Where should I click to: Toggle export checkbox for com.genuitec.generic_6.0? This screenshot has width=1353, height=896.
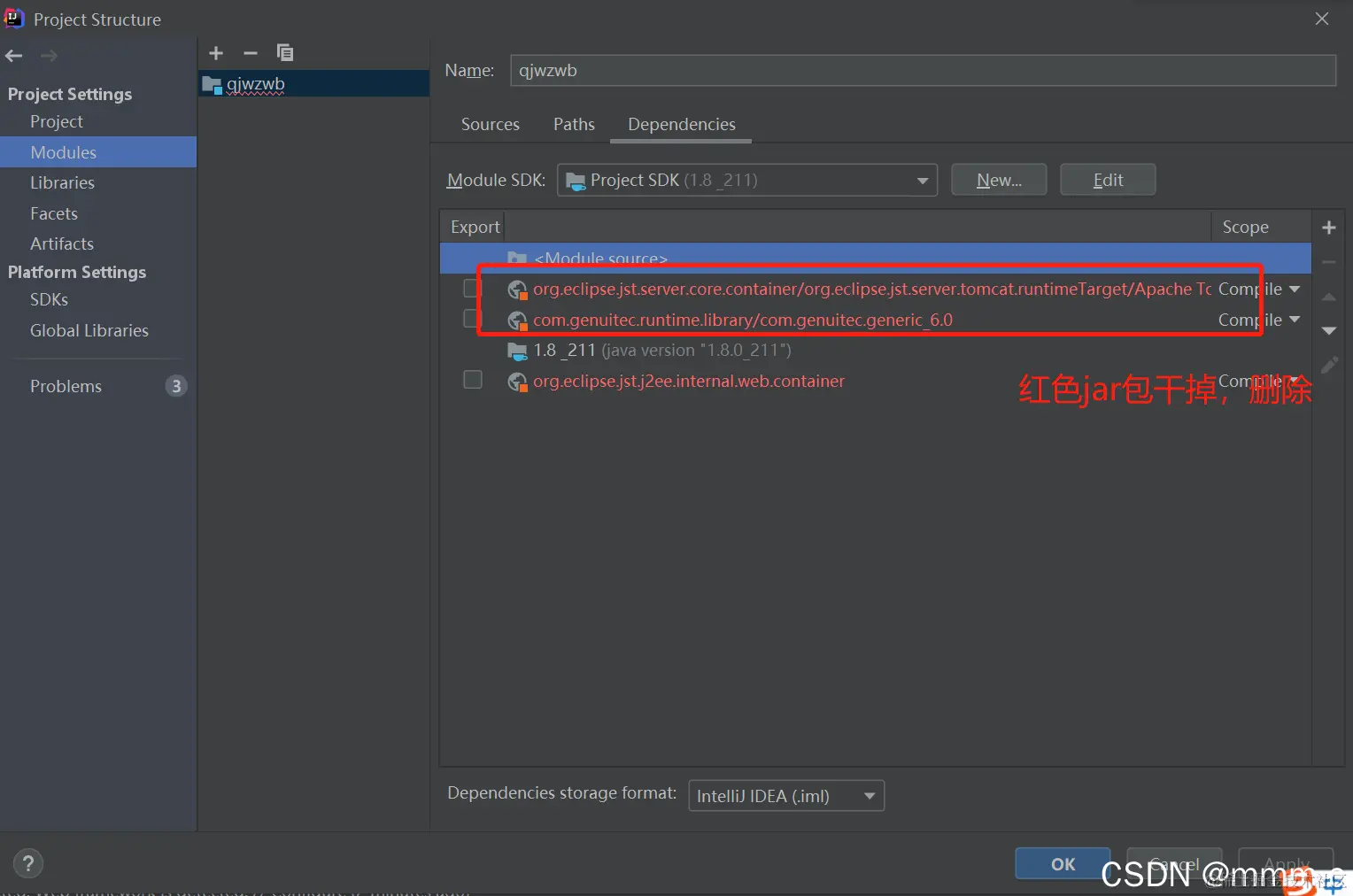pos(472,318)
